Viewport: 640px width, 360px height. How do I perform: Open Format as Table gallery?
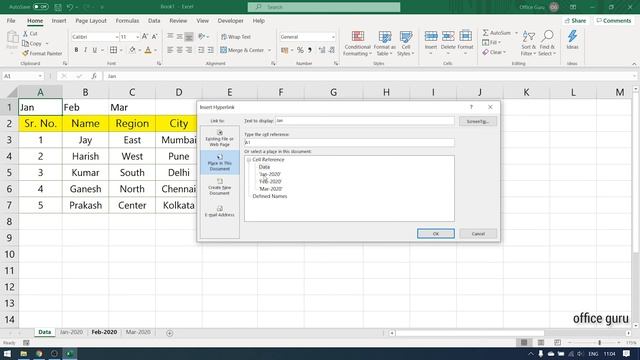(x=384, y=43)
